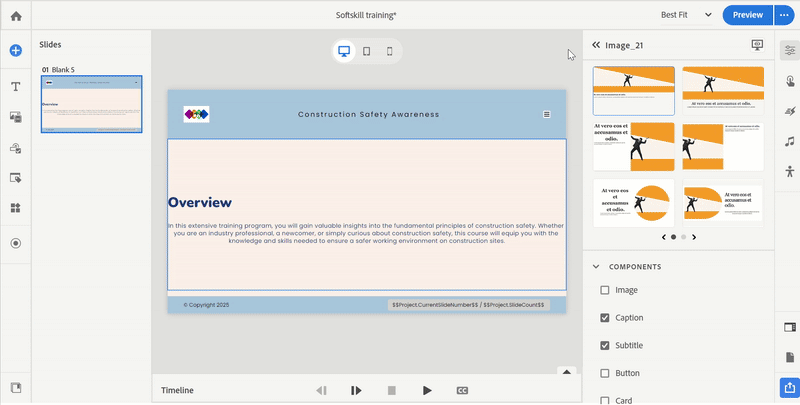Enable the Image component checkbox
This screenshot has width=800, height=405.
[604, 290]
